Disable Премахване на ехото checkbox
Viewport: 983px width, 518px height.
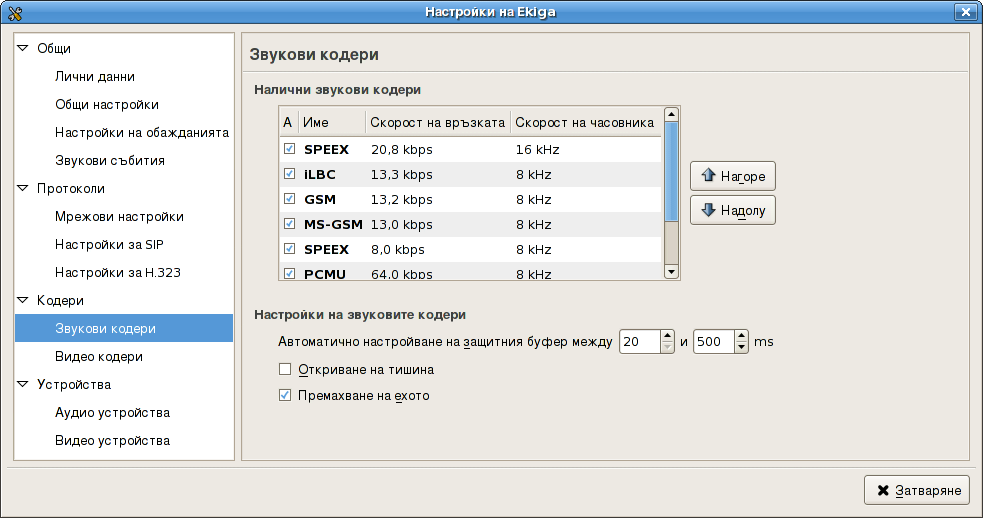285,395
